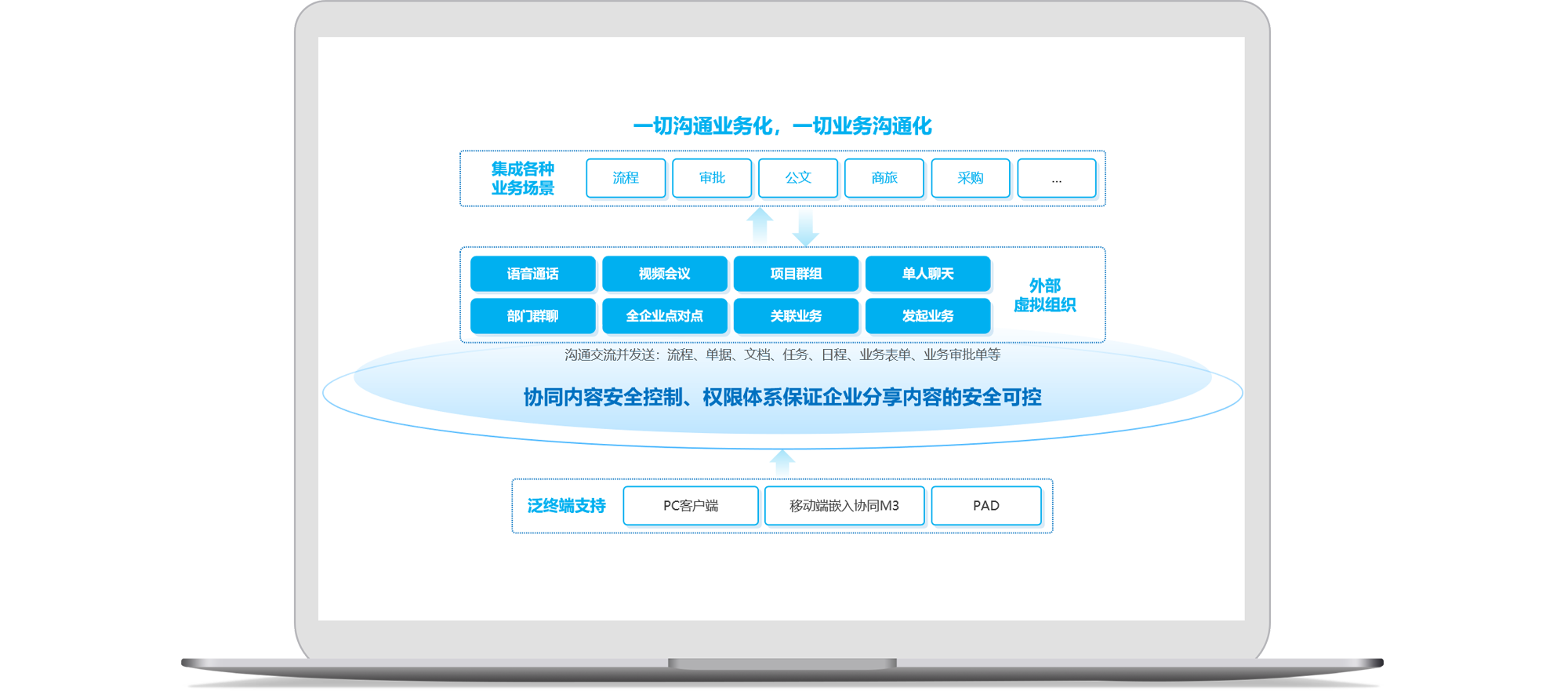
Task: Click the upward arrow above the 泛终端支持 panel
Action: (x=782, y=462)
